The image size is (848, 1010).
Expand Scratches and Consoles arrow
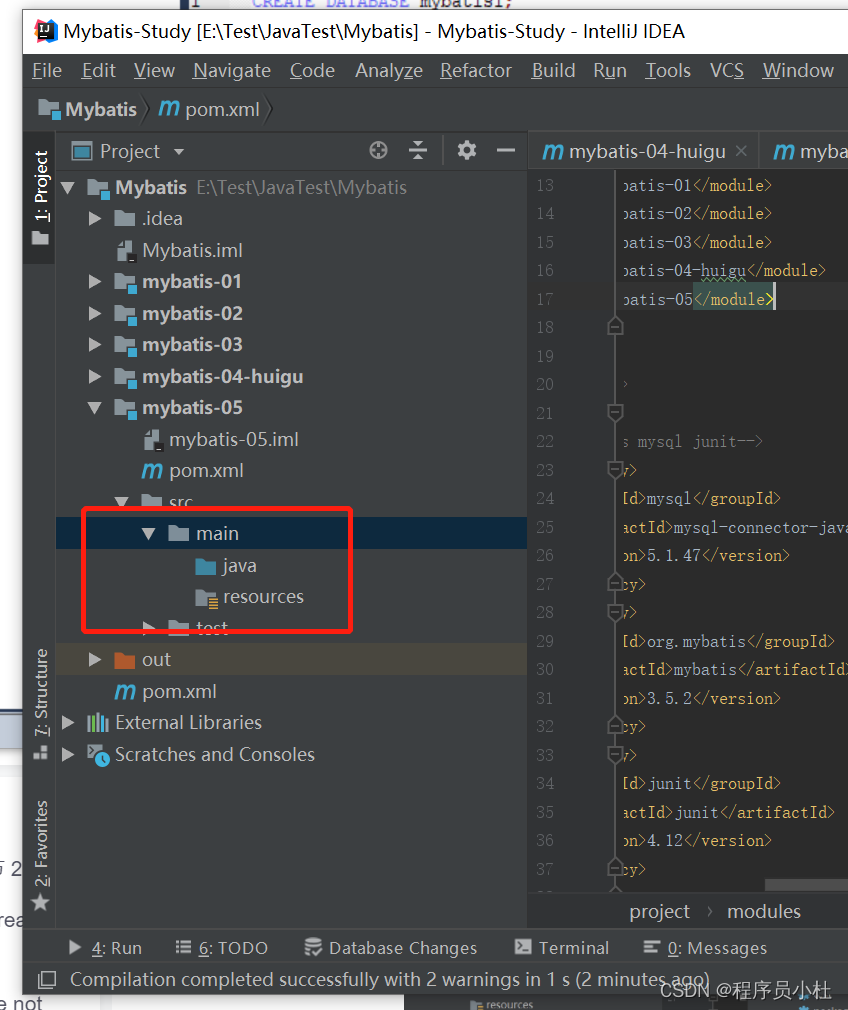click(68, 754)
